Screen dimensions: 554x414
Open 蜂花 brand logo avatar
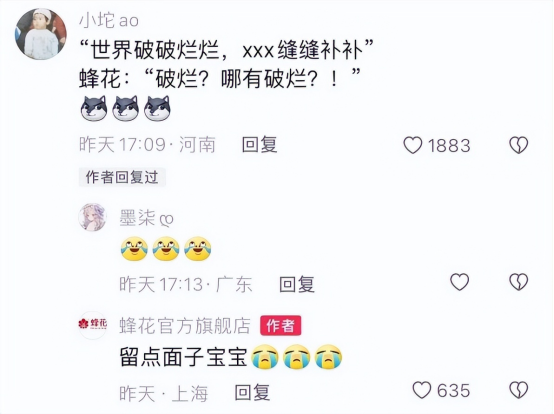point(92,325)
